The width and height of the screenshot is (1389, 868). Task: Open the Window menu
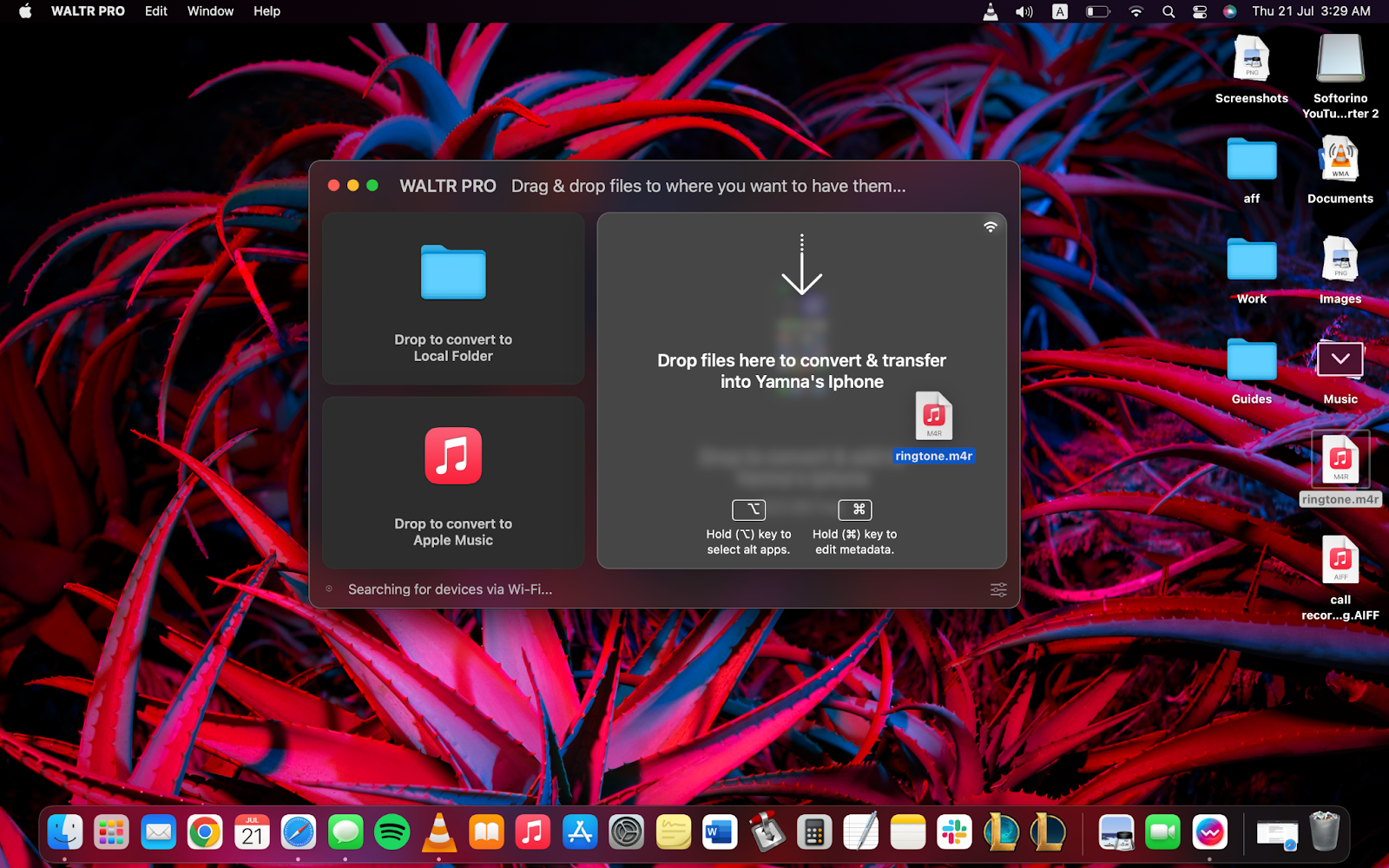[211, 11]
